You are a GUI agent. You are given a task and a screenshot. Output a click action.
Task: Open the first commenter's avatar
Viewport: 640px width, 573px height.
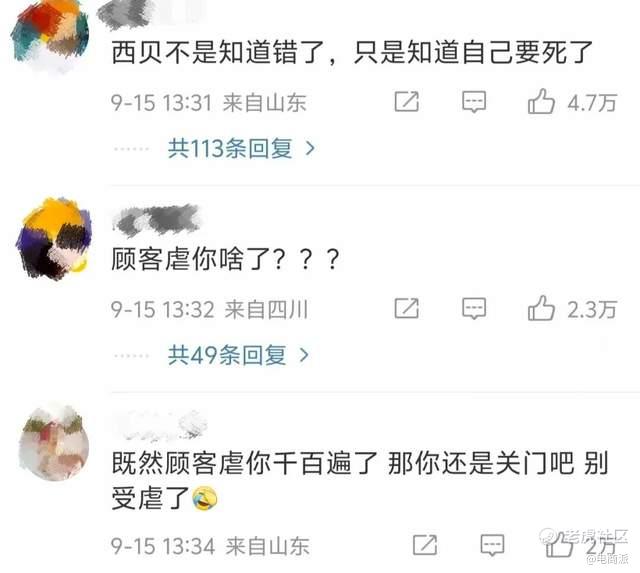pos(50,37)
